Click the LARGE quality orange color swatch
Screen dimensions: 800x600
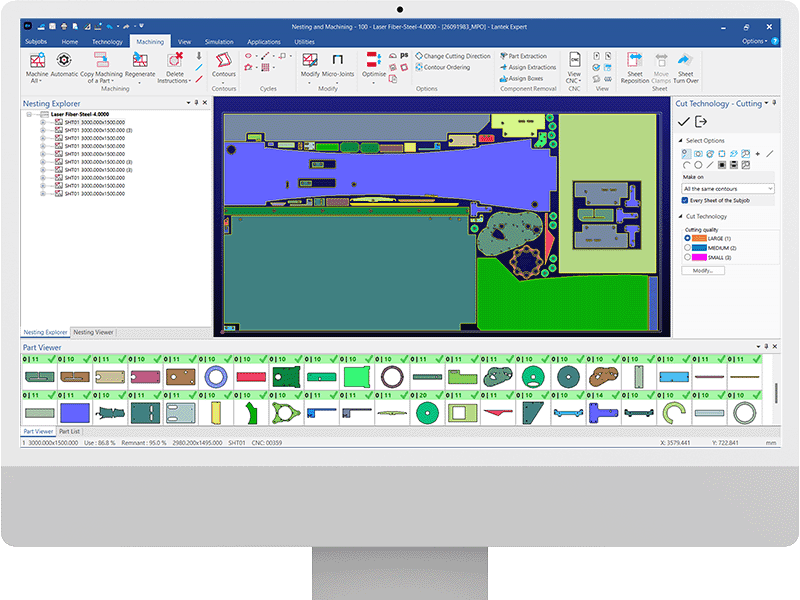tap(699, 238)
